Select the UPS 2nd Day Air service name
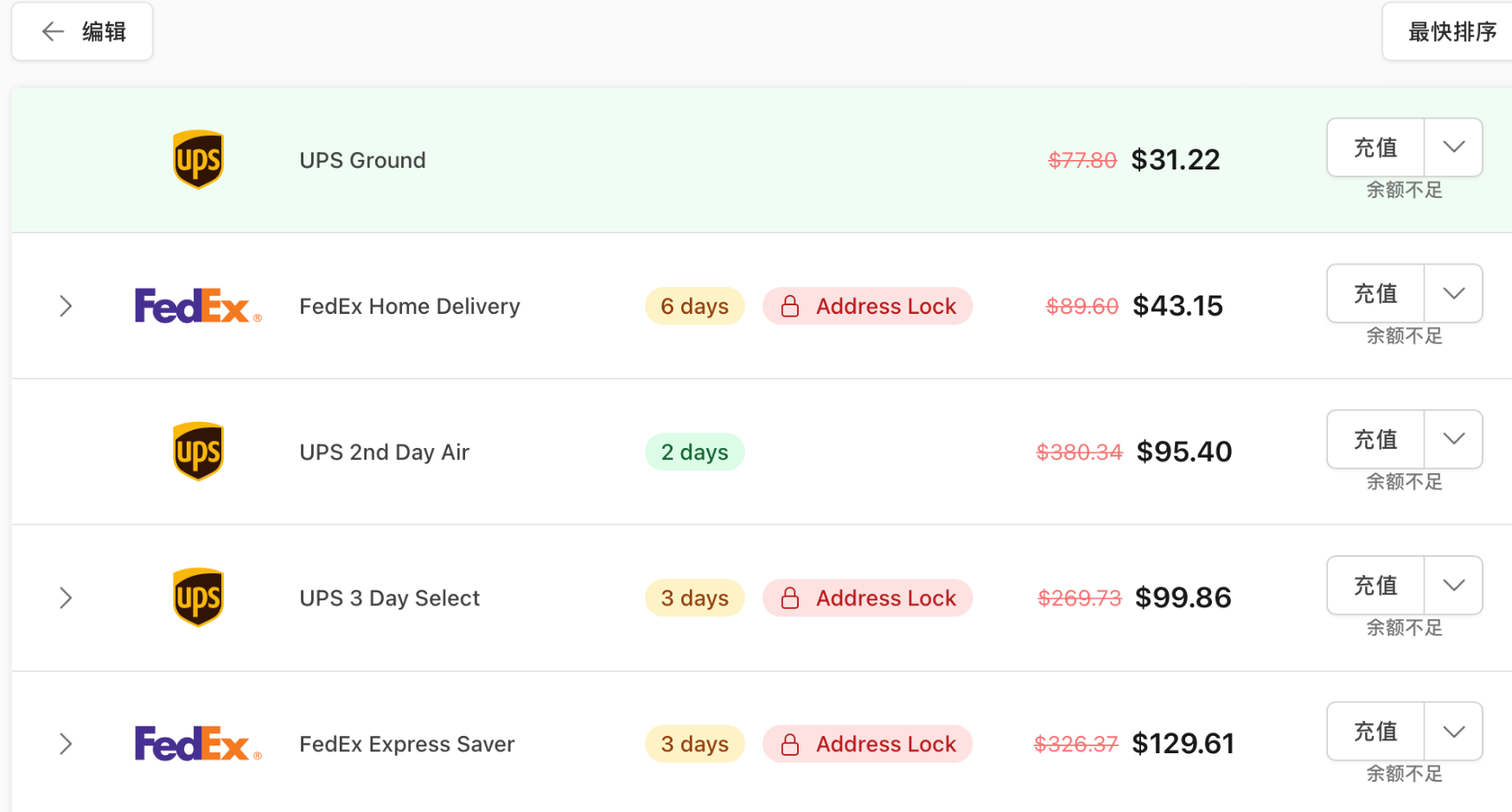1512x812 pixels. tap(385, 452)
